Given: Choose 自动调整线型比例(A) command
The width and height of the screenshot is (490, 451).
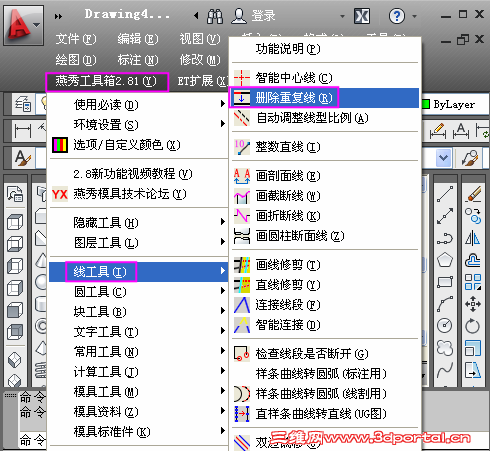Looking at the screenshot, I should pos(325,118).
